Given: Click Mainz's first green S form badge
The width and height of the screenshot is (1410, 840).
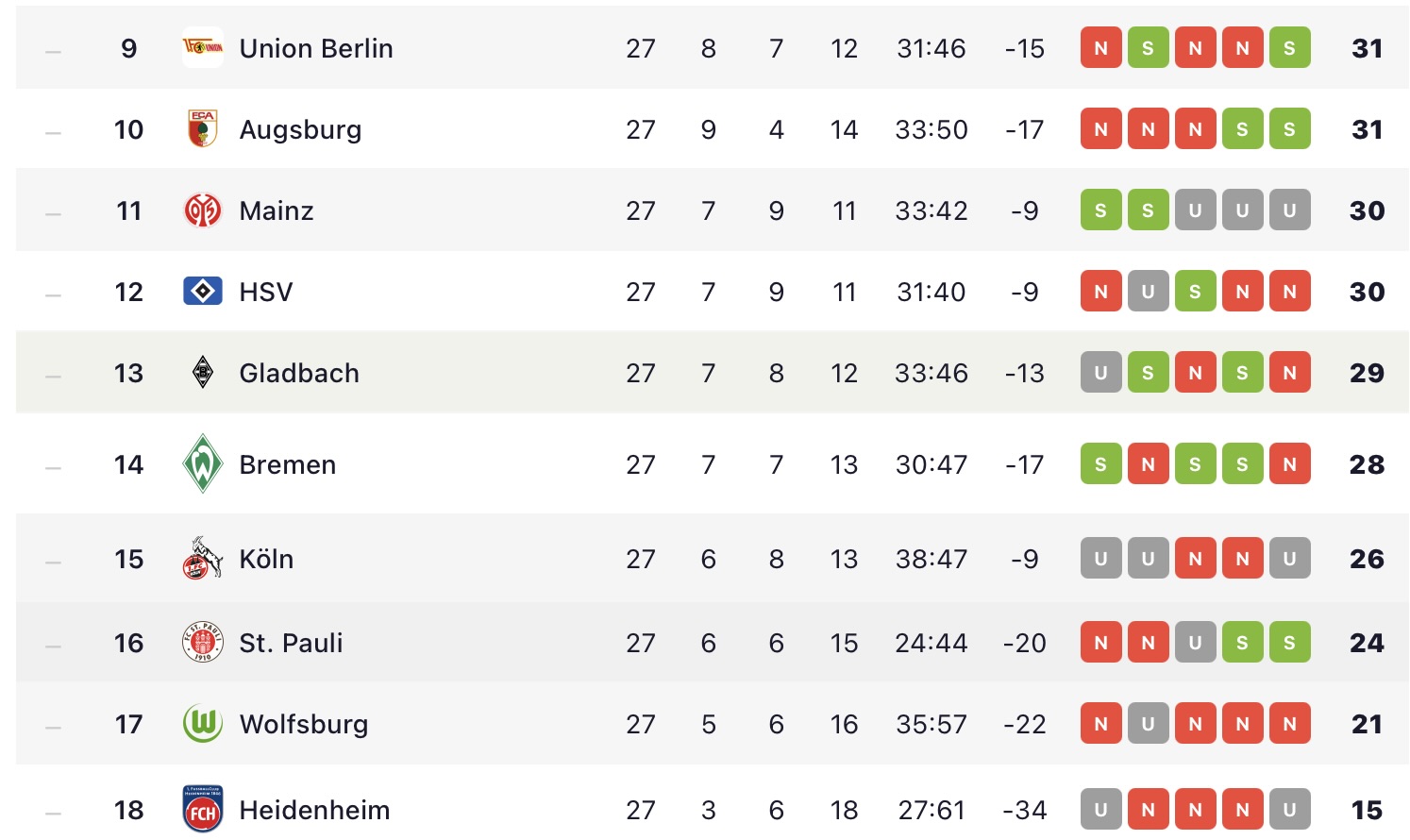Looking at the screenshot, I should tap(1100, 210).
